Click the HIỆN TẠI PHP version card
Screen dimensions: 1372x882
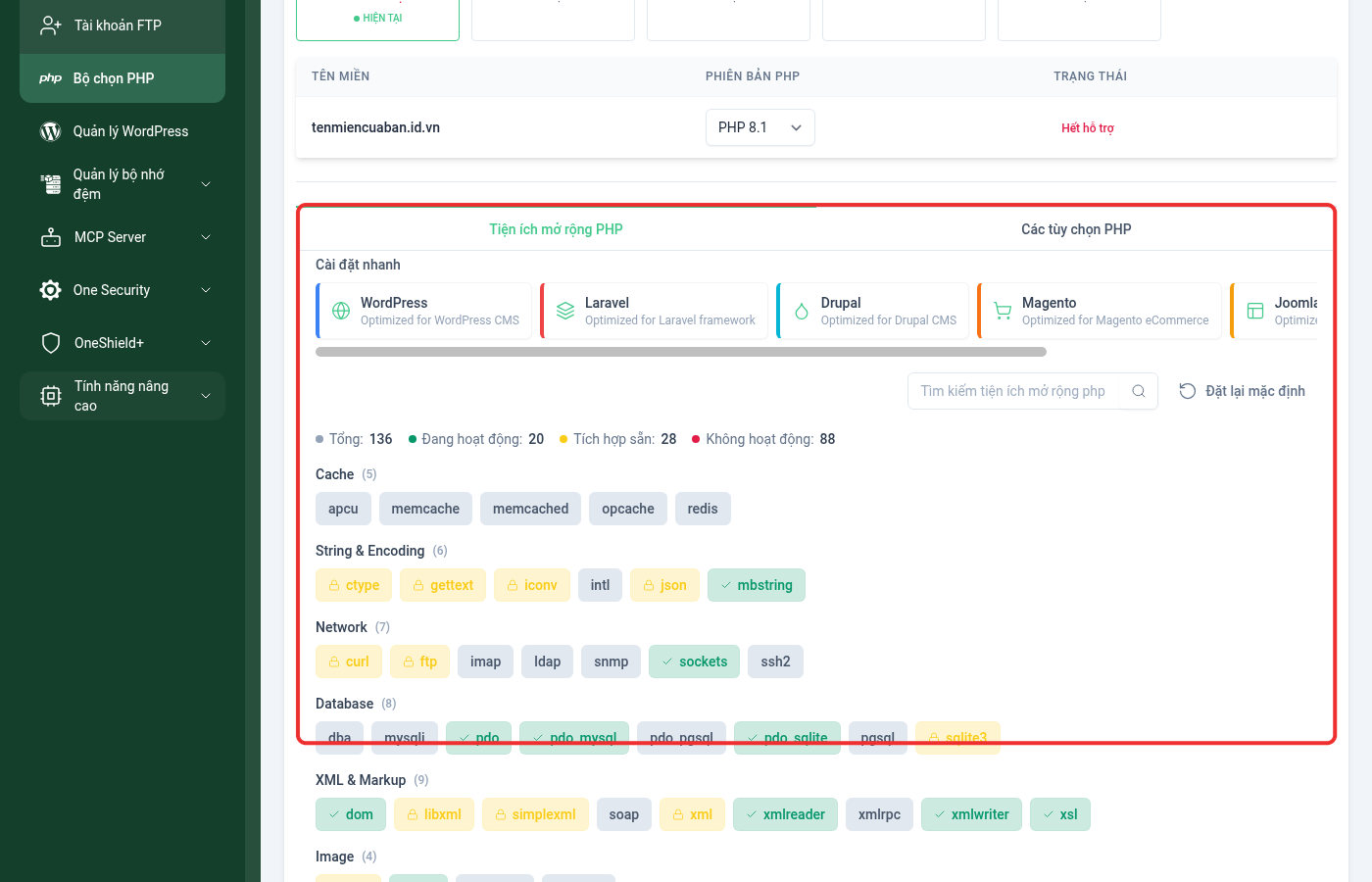tap(377, 20)
